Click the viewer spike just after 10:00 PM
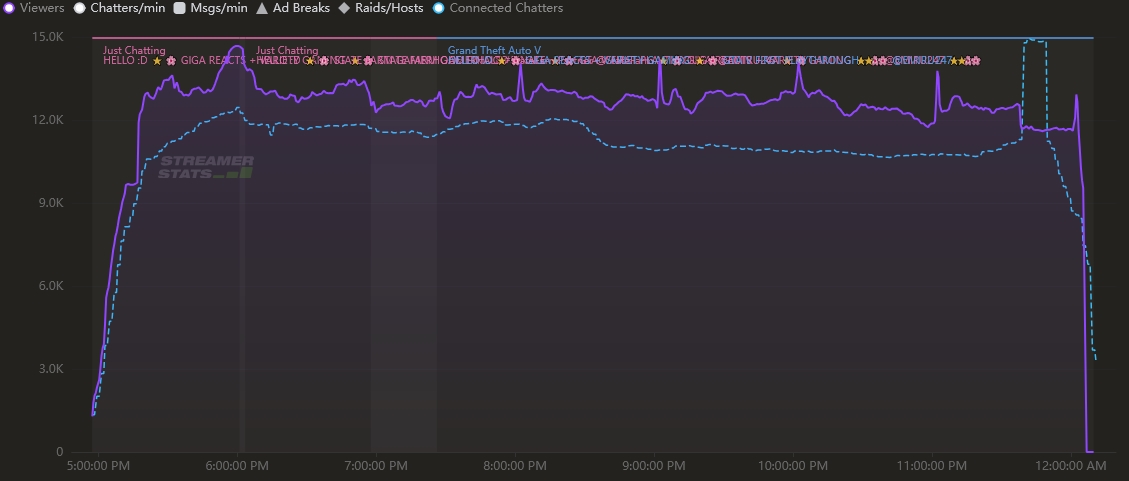 tap(799, 65)
